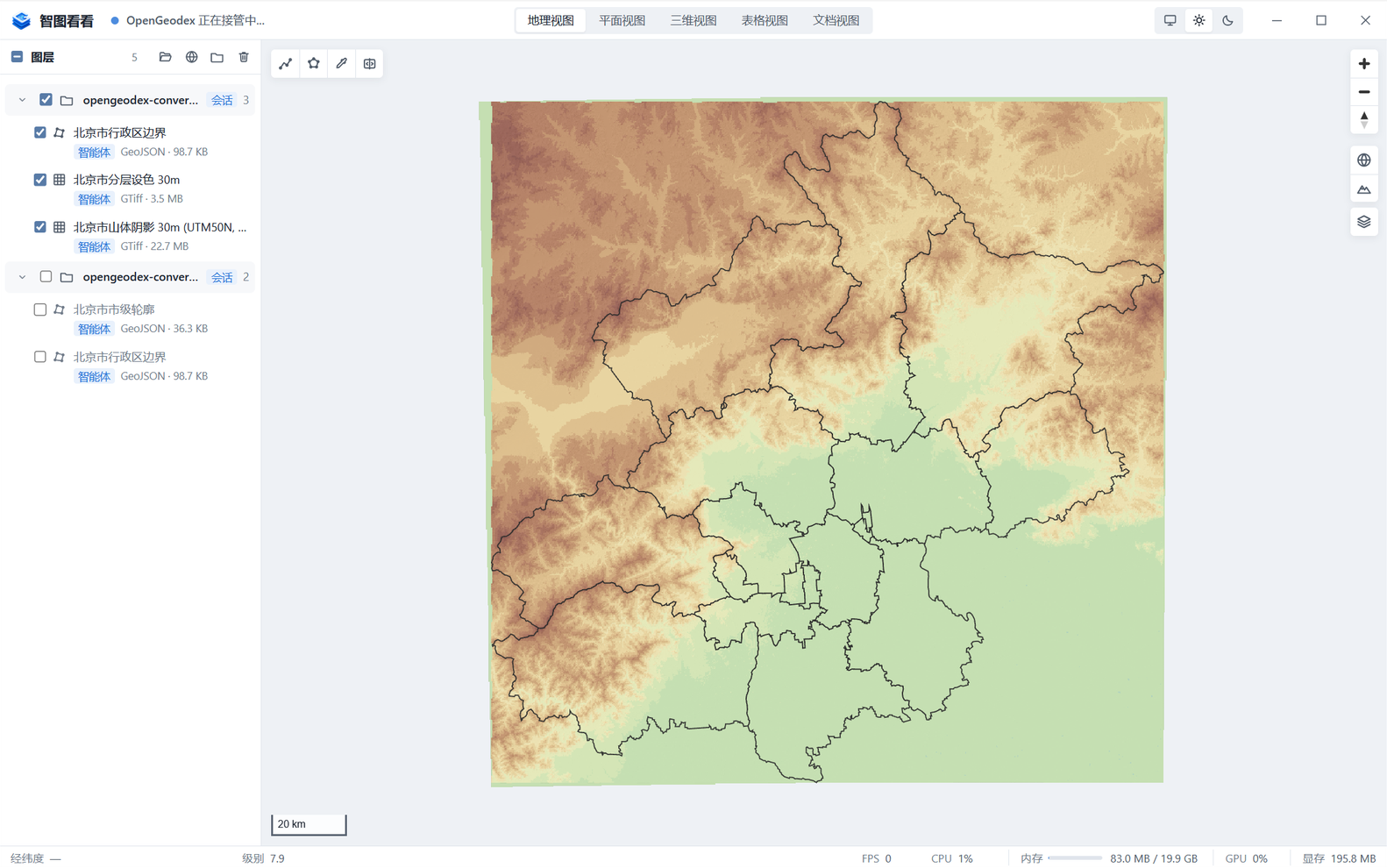
Task: Hide the 北京市山体阴影 30m layer
Action: click(40, 227)
